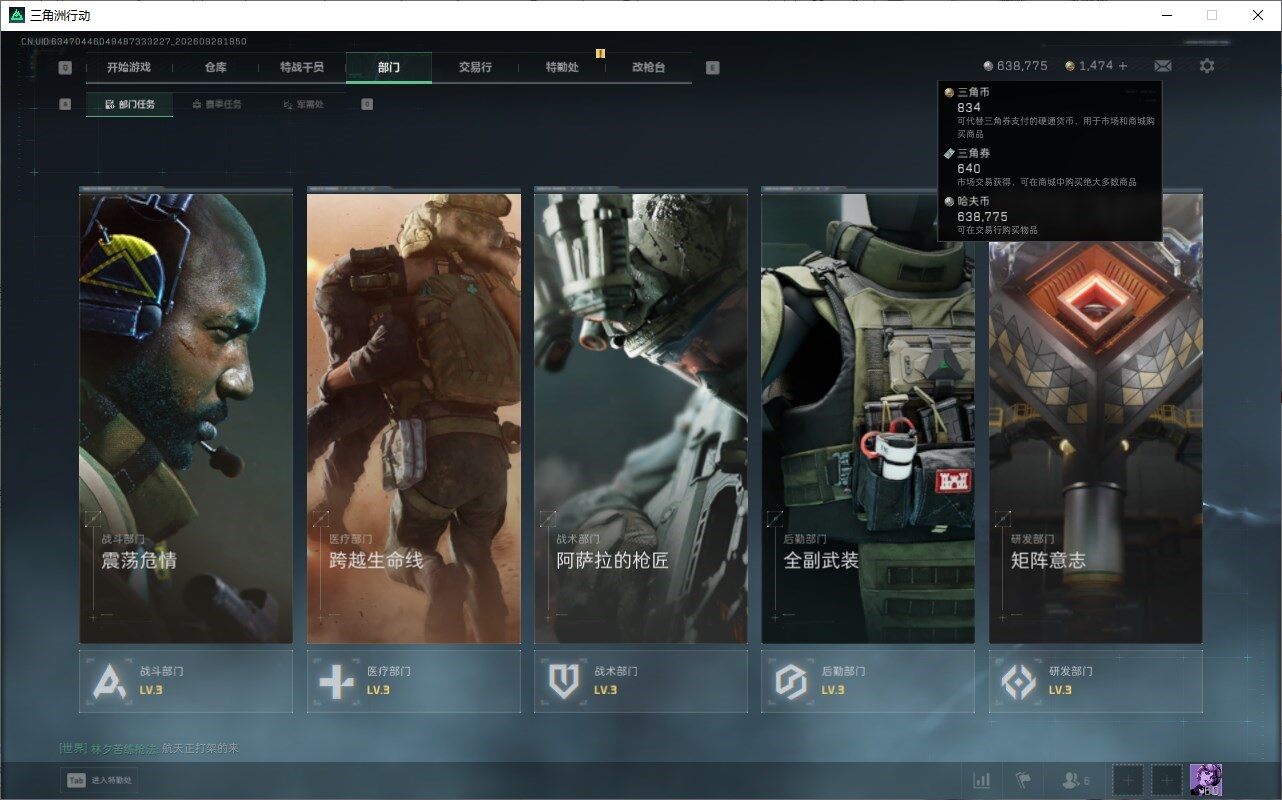Screen dimensions: 1282x800
Task: Click the 医疗部门 LV.3 button
Action: click(414, 681)
